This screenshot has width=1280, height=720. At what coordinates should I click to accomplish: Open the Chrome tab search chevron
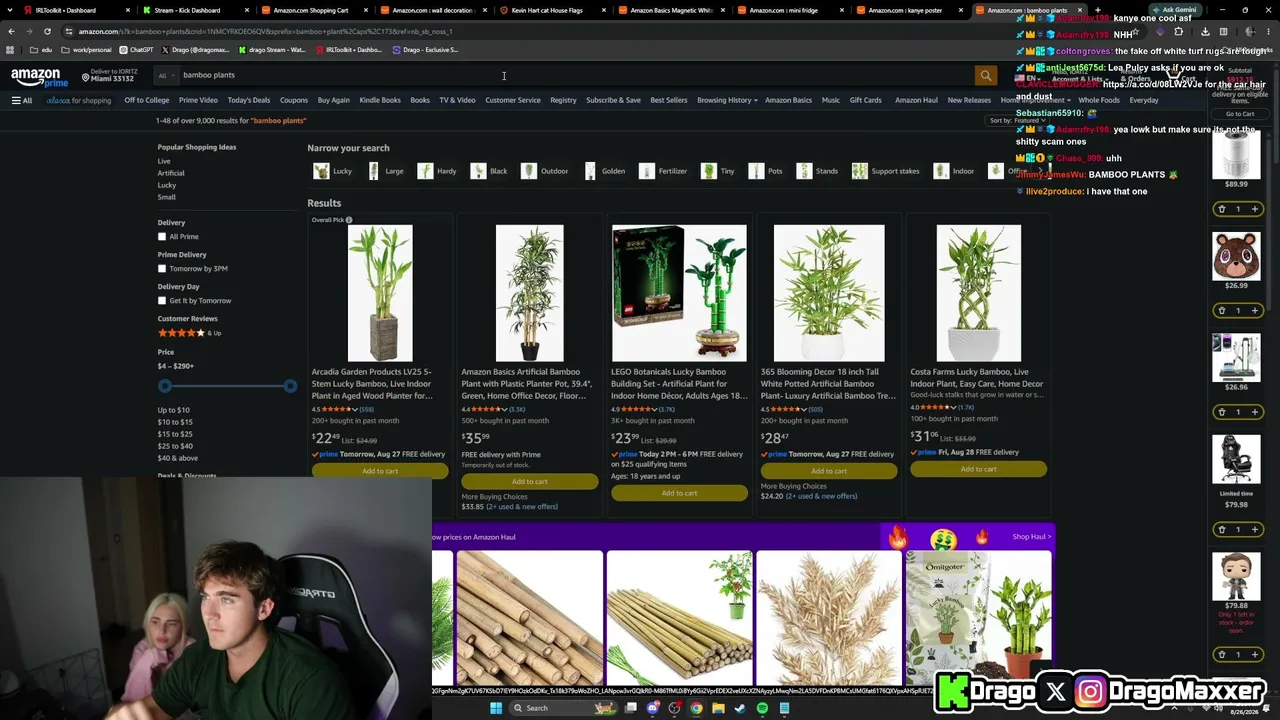click(x=11, y=10)
